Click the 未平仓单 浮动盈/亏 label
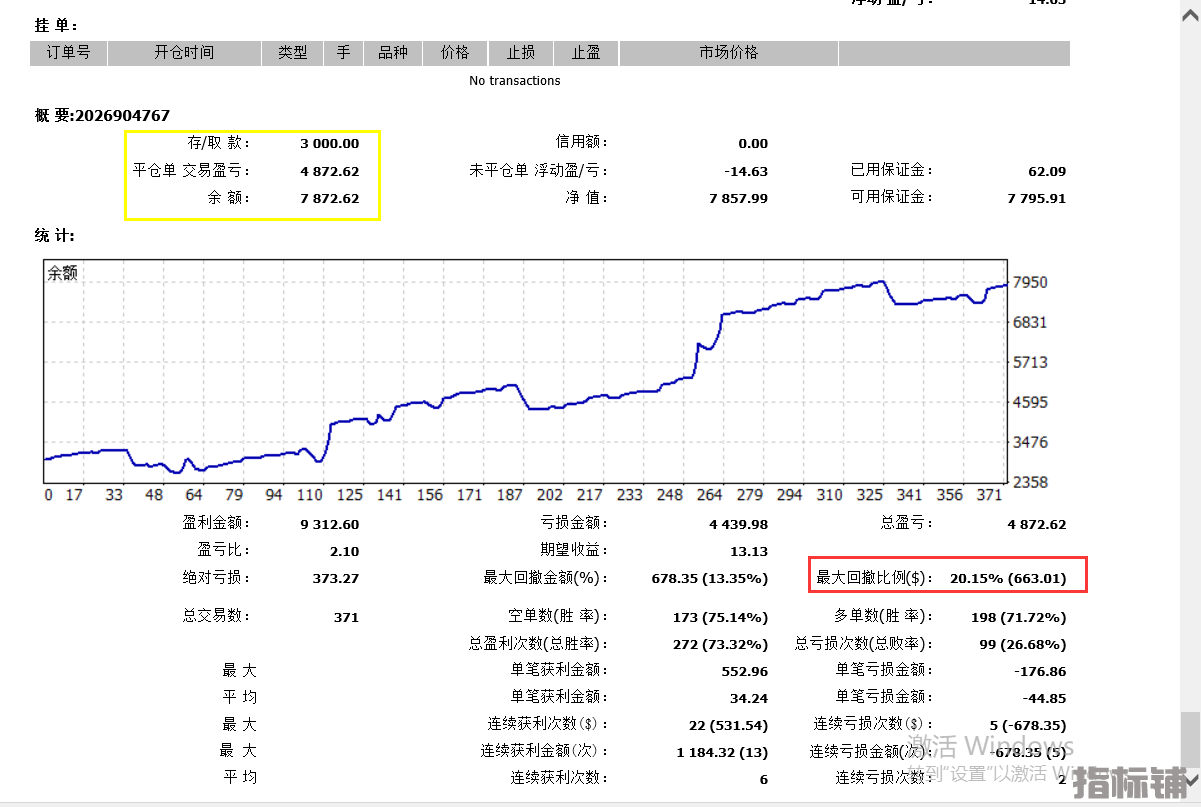The image size is (1201, 807). [538, 171]
